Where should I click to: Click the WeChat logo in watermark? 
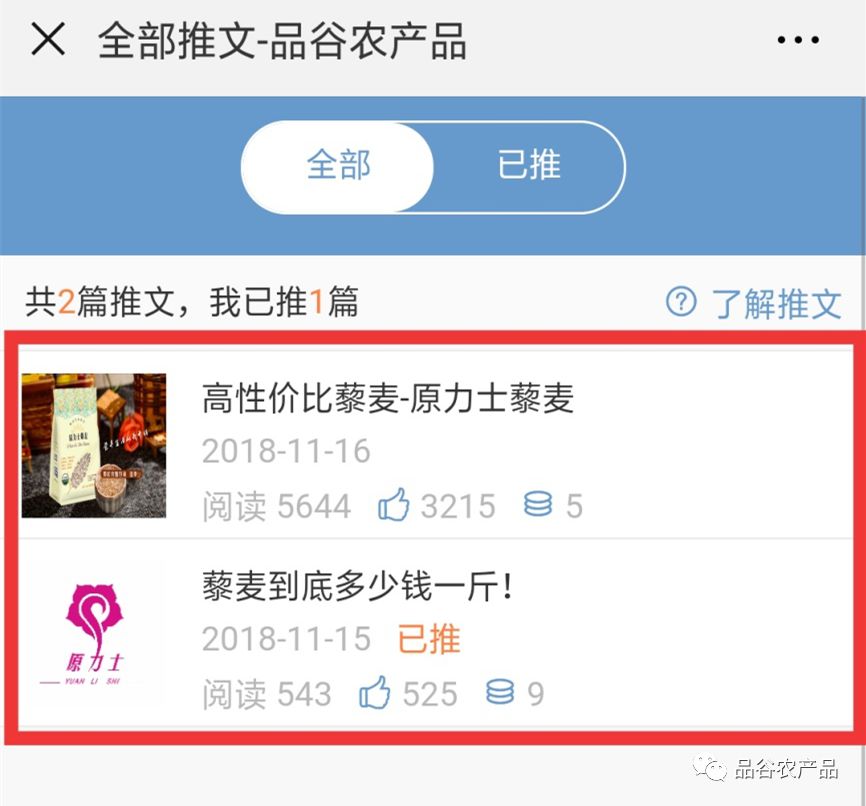pyautogui.click(x=711, y=768)
